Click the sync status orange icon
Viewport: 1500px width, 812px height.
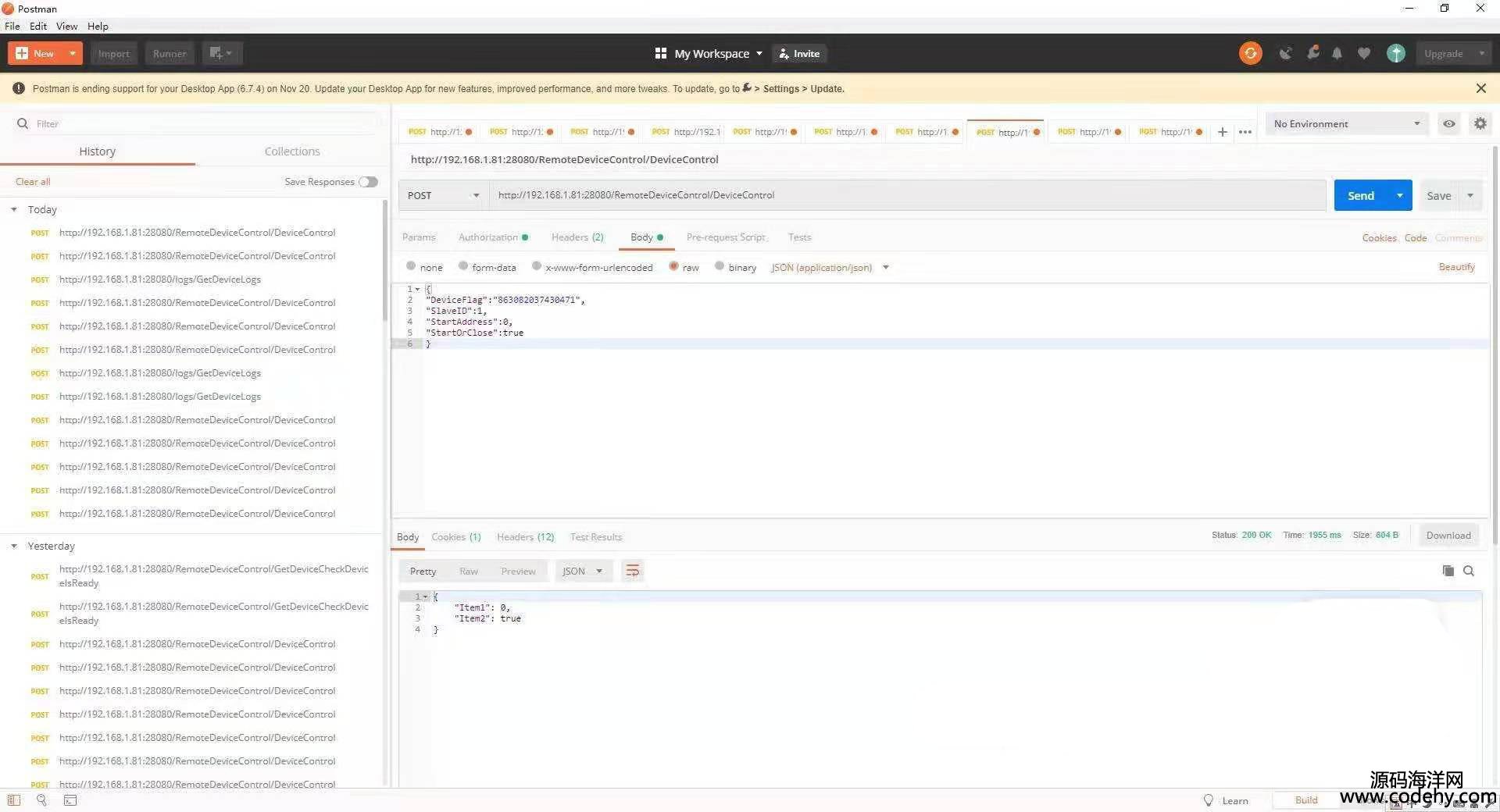(x=1250, y=53)
